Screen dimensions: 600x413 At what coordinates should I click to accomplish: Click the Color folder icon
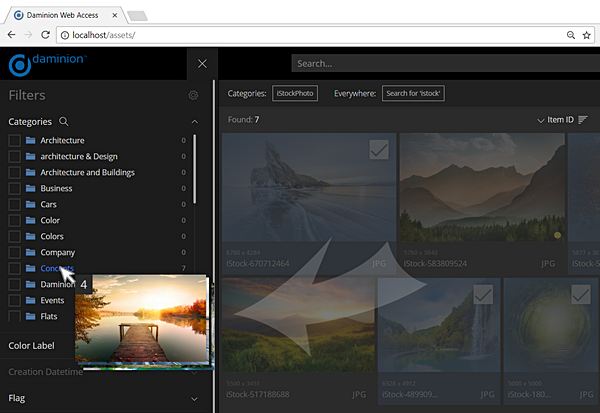coord(31,220)
